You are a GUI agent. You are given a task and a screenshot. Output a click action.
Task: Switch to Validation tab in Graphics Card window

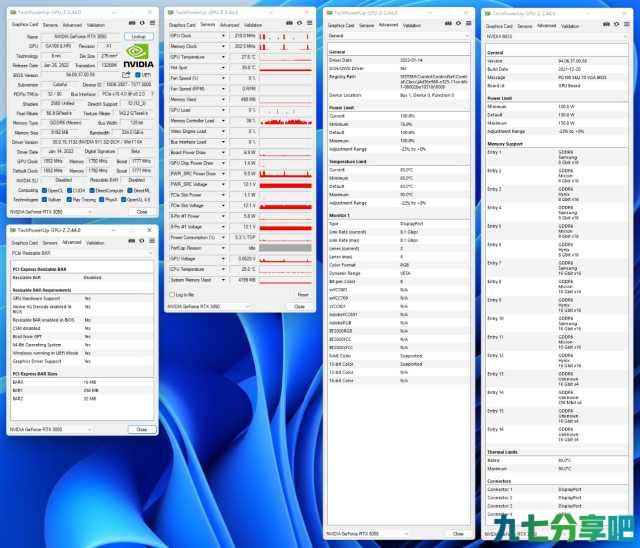click(x=96, y=25)
